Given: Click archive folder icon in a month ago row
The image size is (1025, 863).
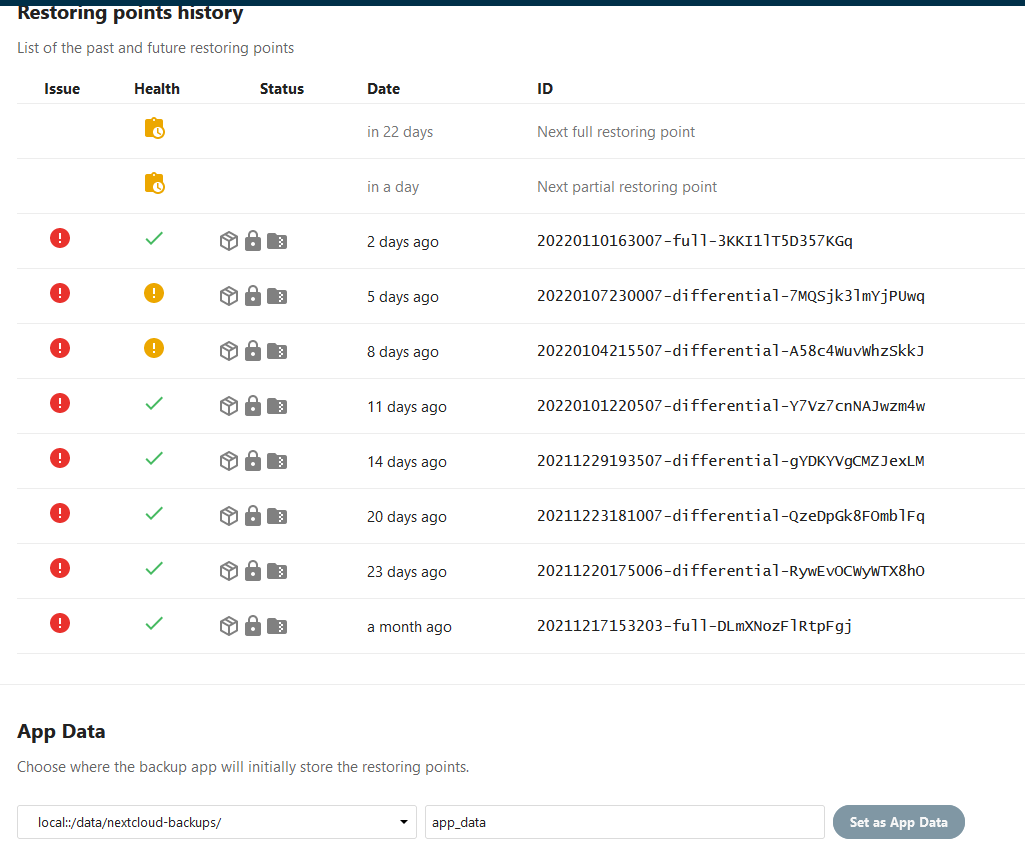Looking at the screenshot, I should coord(277,626).
